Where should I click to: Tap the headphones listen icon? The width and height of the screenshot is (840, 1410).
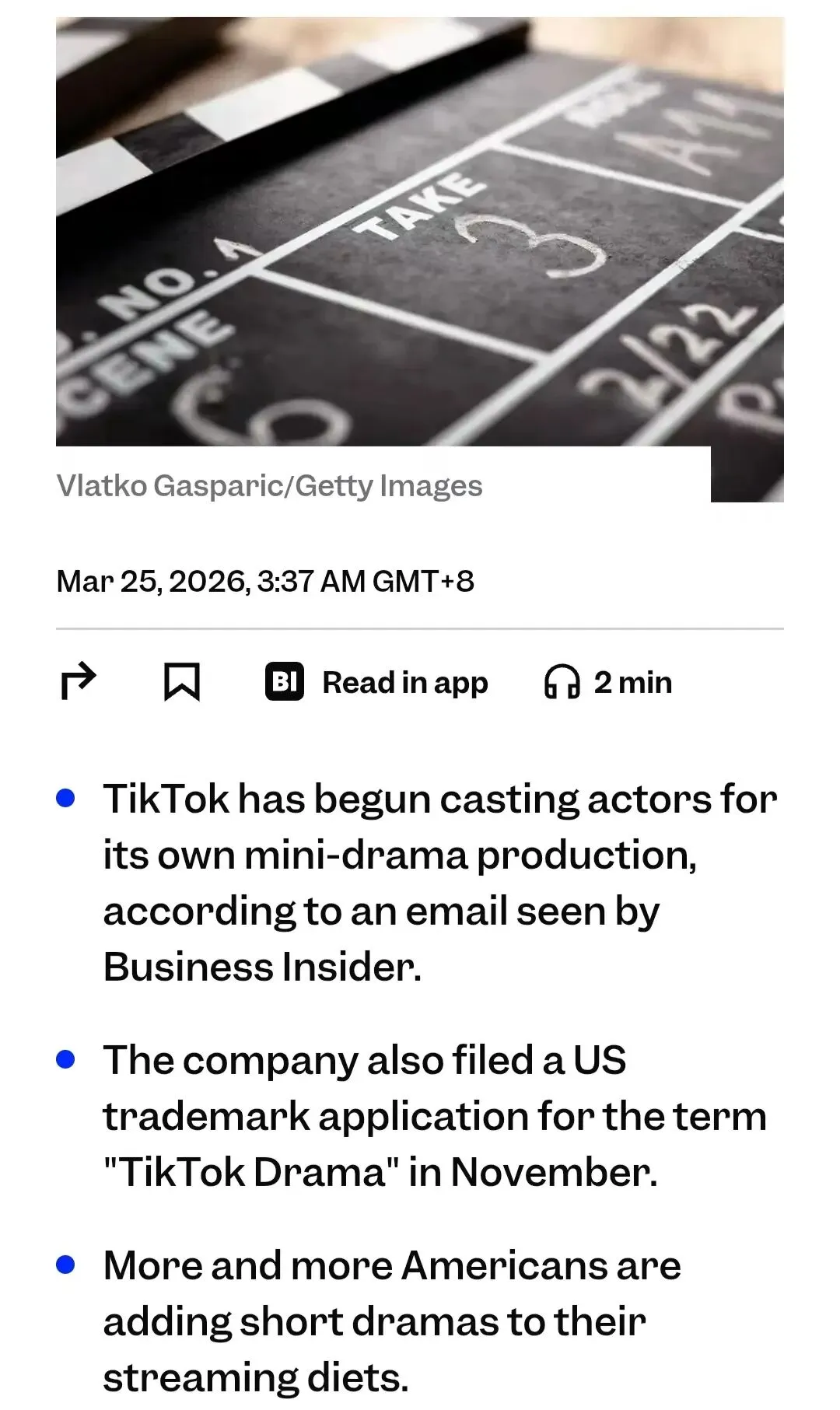pos(562,682)
